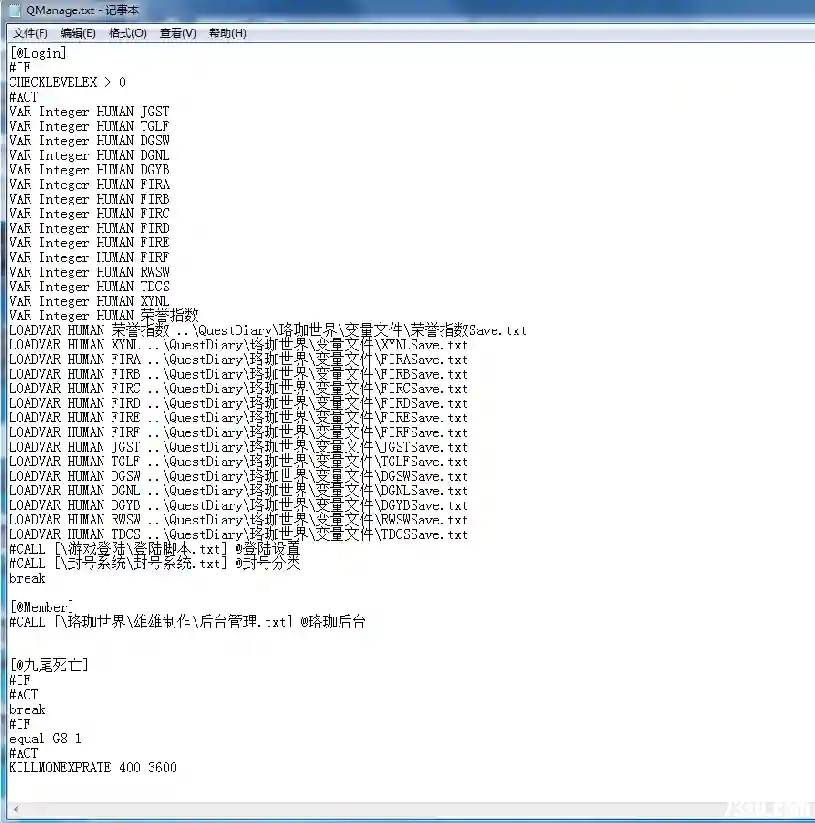Click the line VAR Integer HUMAN FIRF

[89, 258]
